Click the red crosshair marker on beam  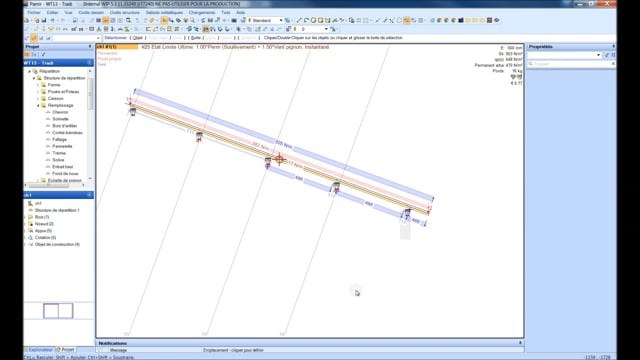(280, 159)
